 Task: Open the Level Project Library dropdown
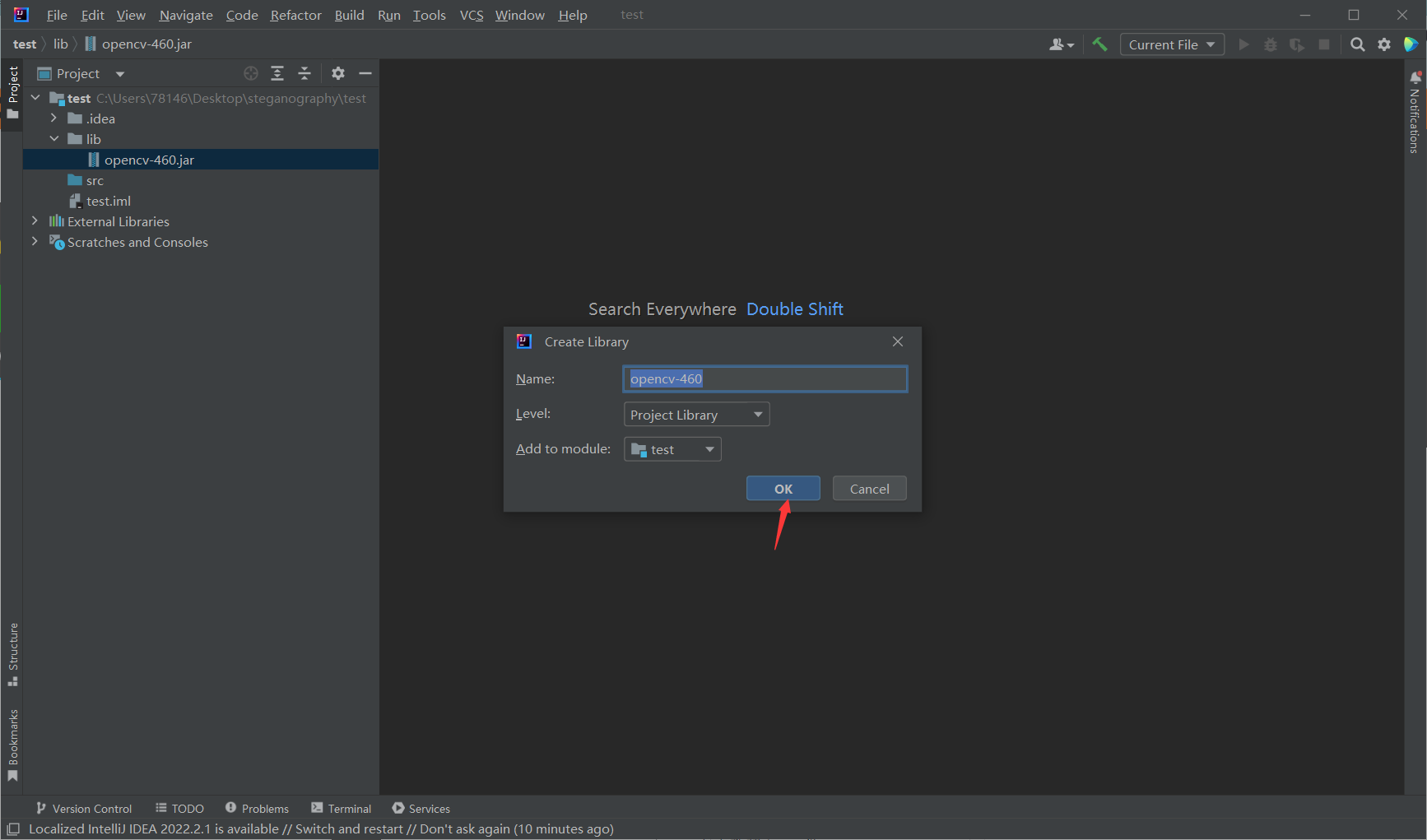(x=696, y=415)
